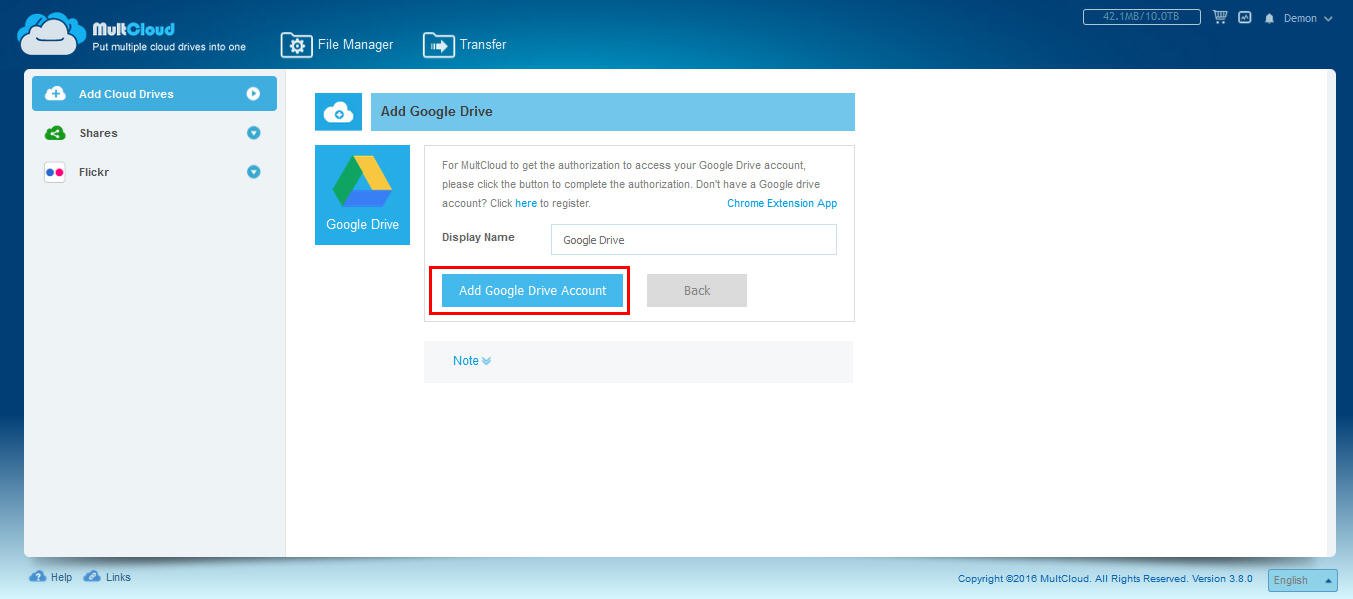Click the copyright version text in footer

coord(1106,579)
